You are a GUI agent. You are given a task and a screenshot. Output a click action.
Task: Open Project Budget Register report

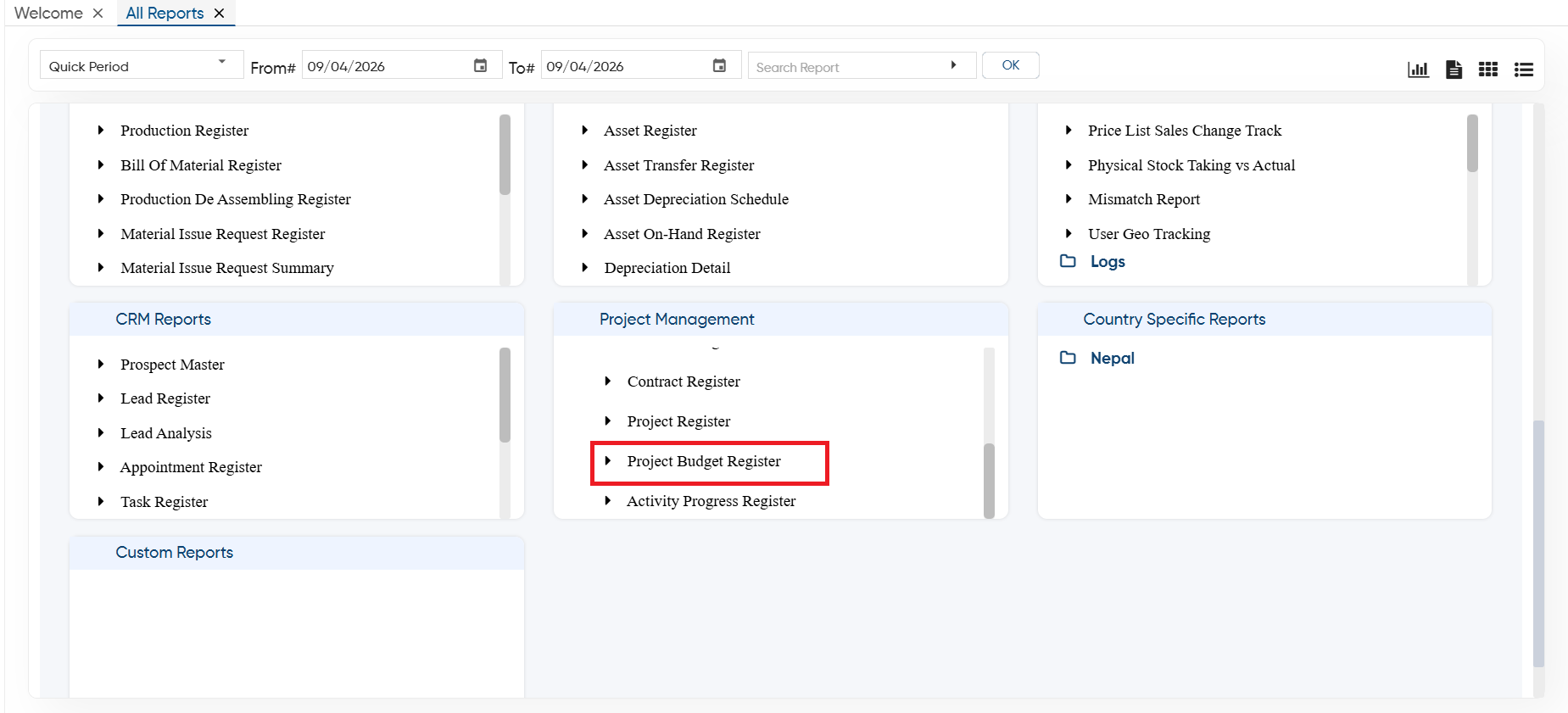point(704,461)
